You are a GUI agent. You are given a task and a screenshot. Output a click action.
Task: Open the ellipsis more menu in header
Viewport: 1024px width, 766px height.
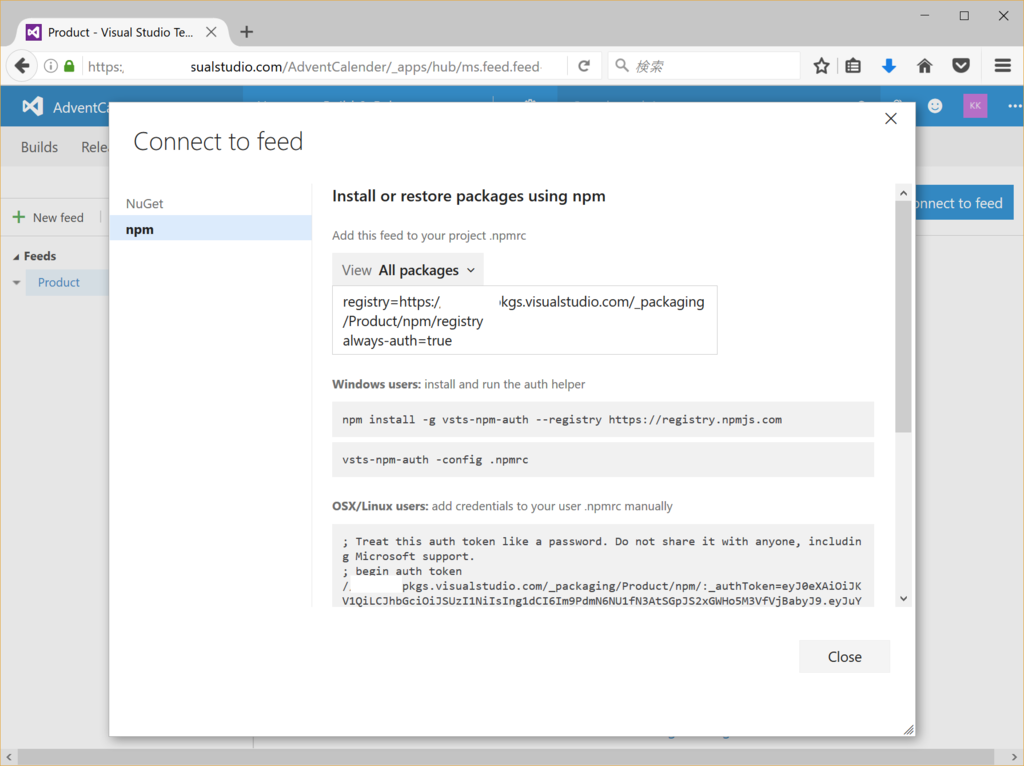pyautogui.click(x=1014, y=106)
